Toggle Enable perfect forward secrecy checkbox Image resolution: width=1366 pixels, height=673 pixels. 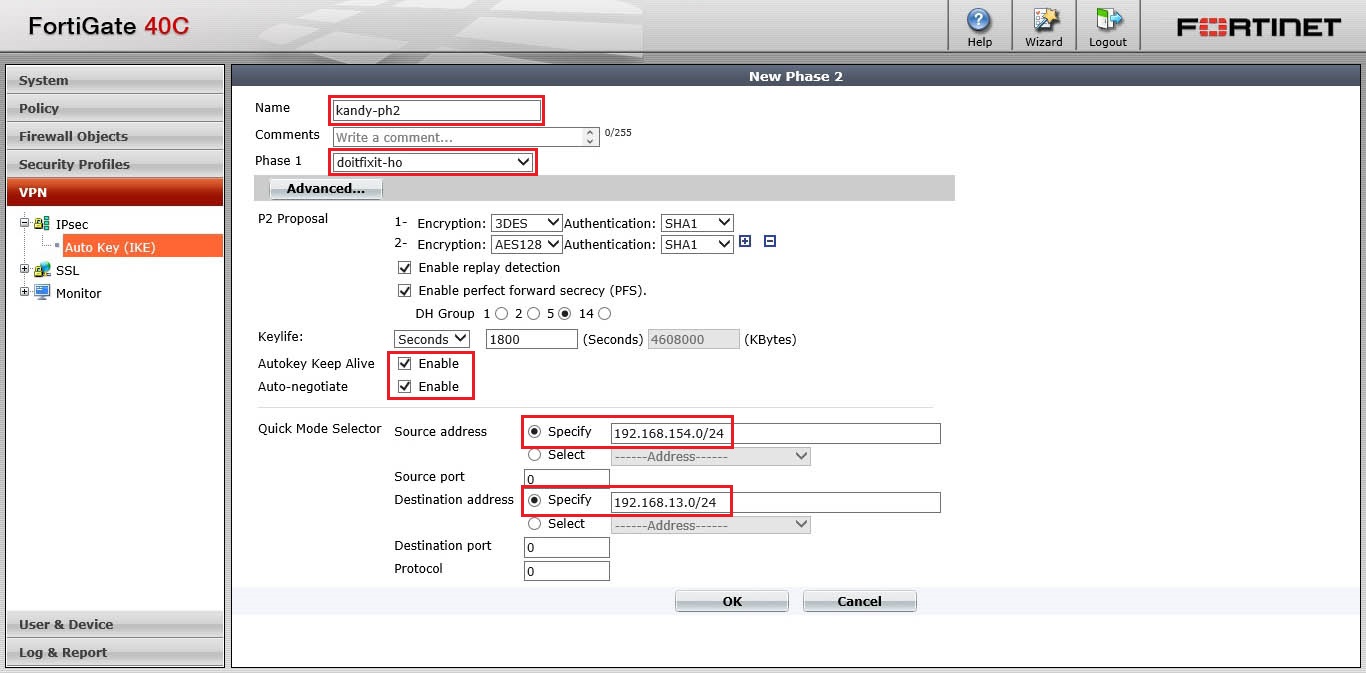click(405, 291)
